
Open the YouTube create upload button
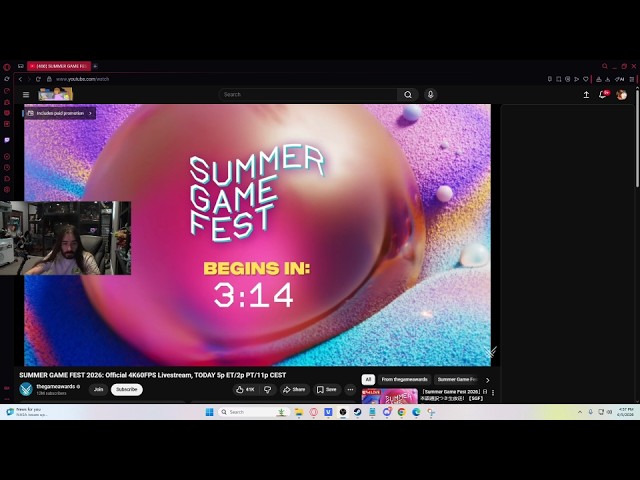(x=586, y=95)
